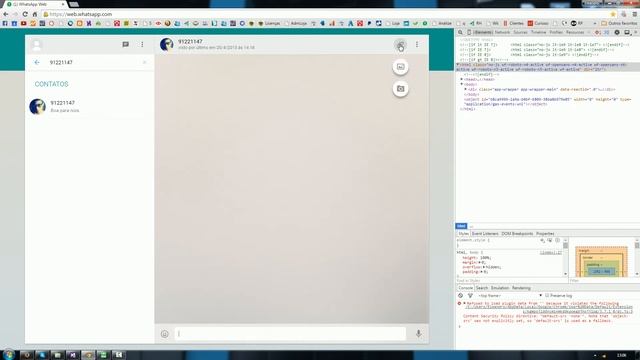Toggle DevTools device mode phone icon
The height and width of the screenshot is (360, 640).
coord(469,32)
